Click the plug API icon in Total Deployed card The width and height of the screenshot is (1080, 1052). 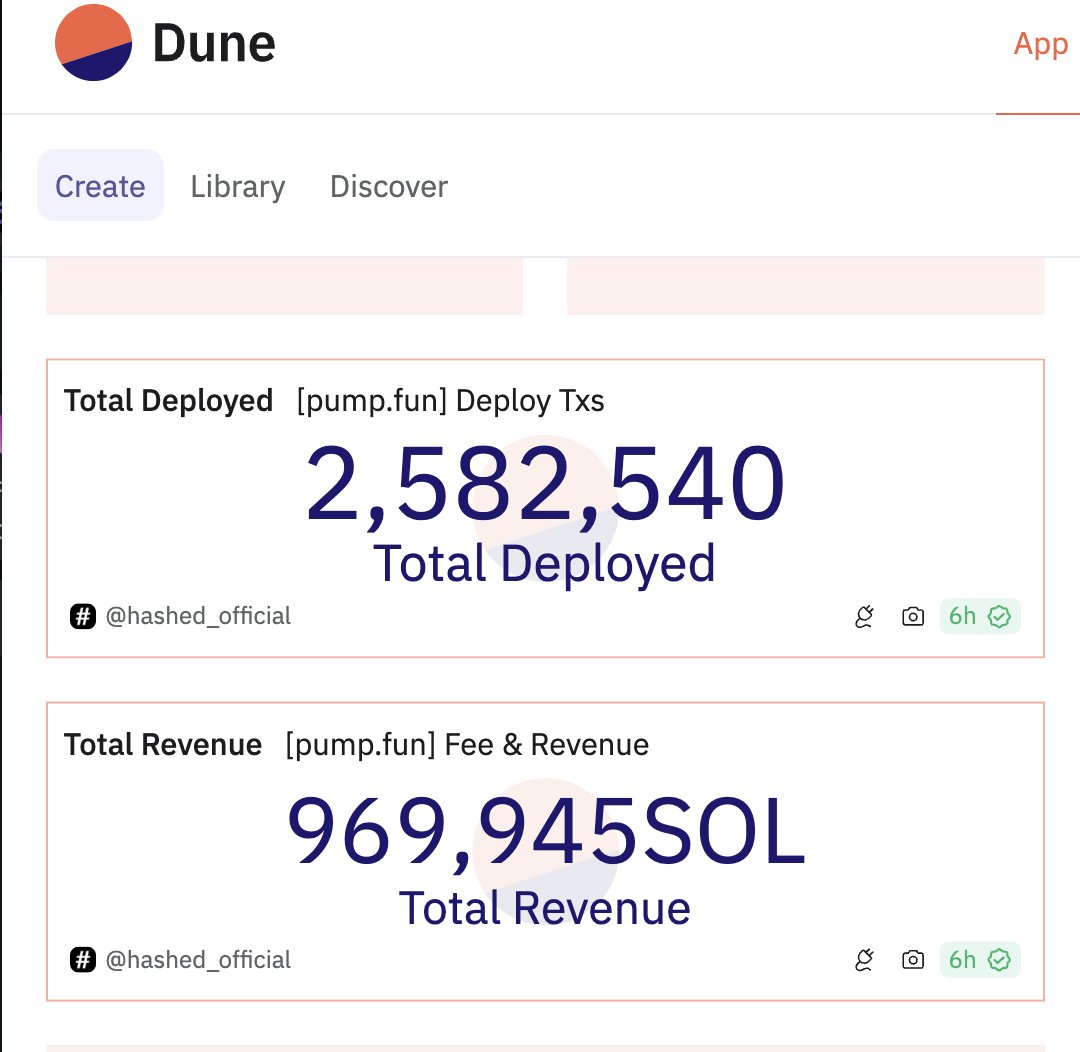pos(864,617)
